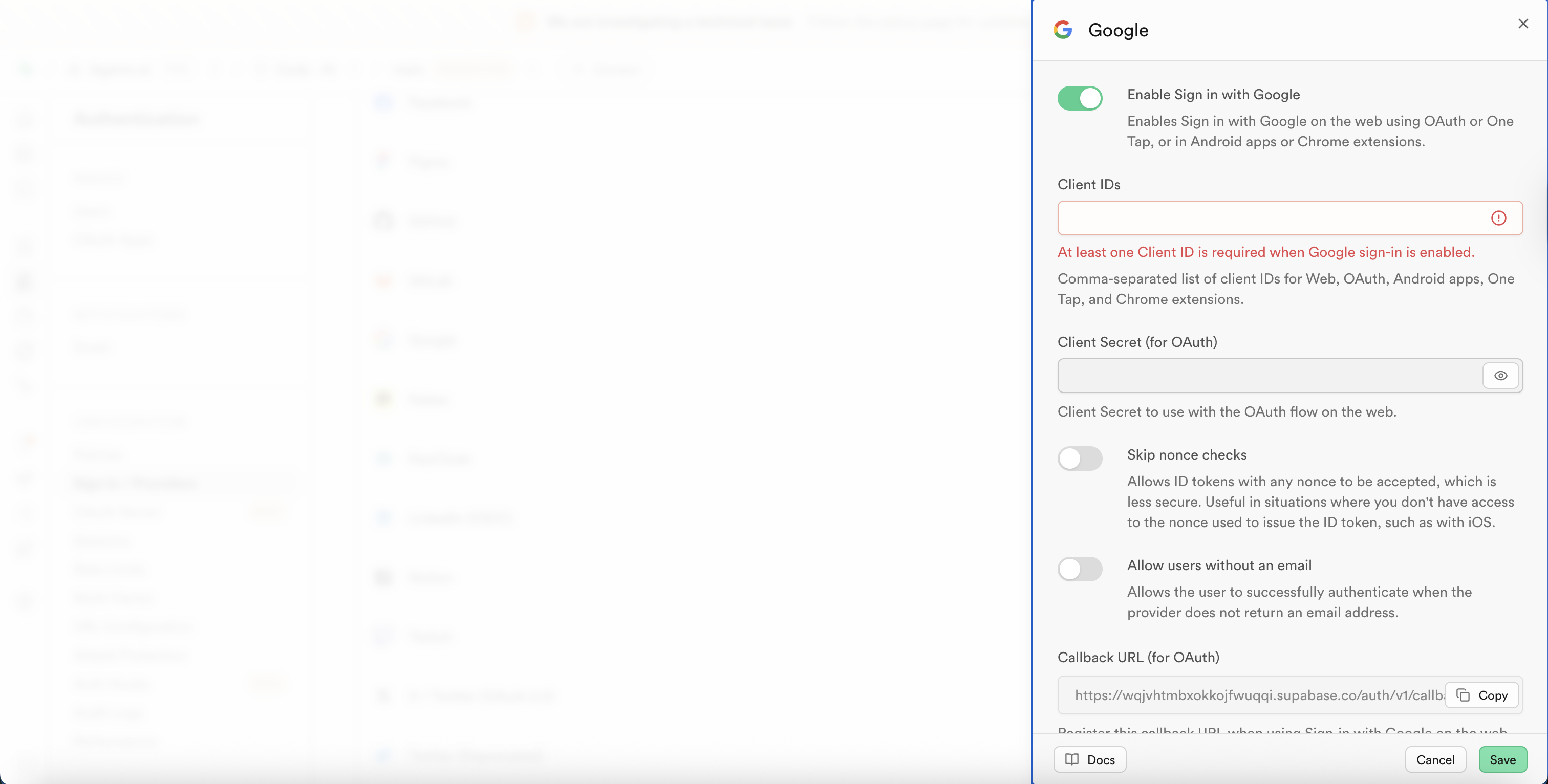
Task: Open the Docs book button
Action: pos(1089,759)
